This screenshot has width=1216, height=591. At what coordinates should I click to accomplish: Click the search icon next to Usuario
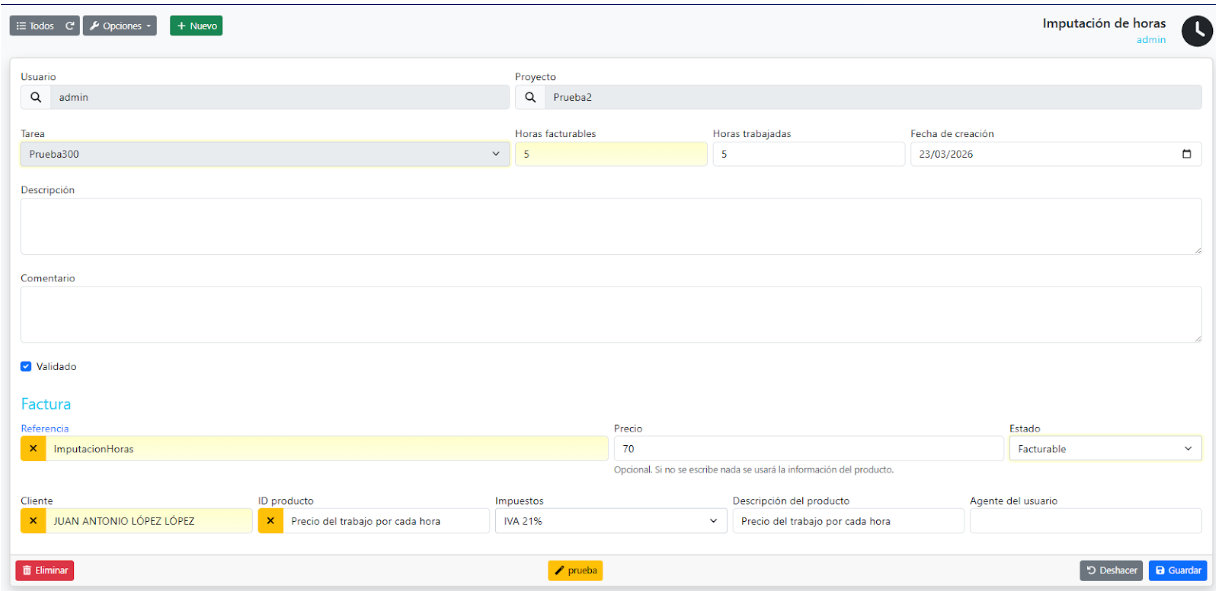pos(35,97)
